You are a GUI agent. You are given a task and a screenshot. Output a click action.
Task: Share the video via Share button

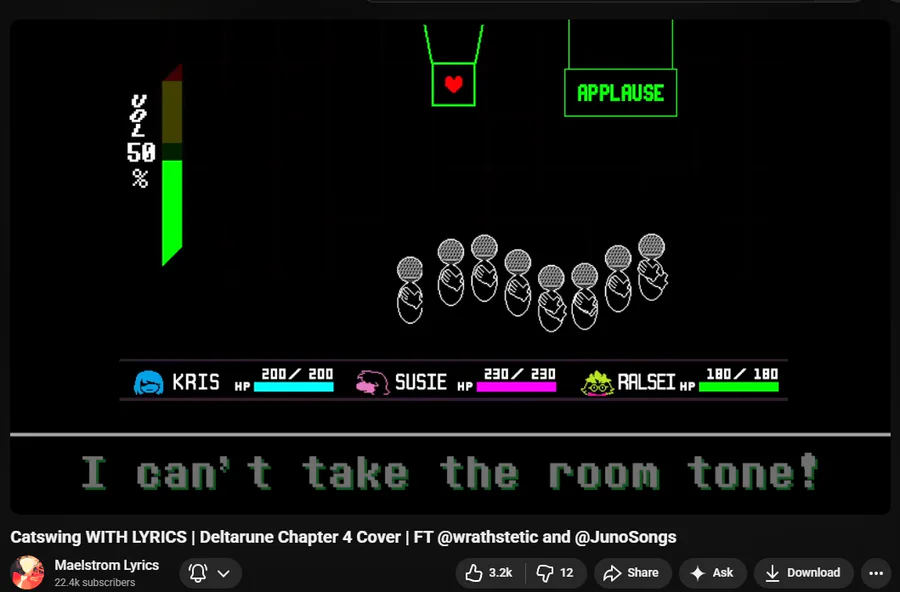632,572
